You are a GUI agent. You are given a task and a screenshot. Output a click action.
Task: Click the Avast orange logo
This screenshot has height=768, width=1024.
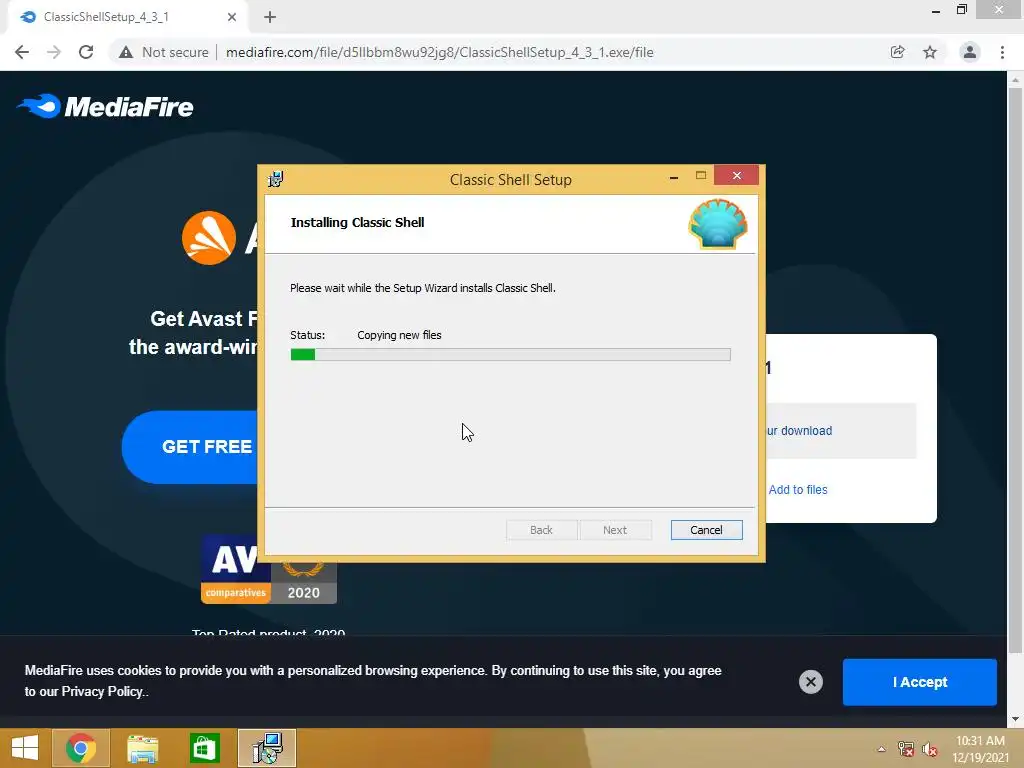[209, 238]
